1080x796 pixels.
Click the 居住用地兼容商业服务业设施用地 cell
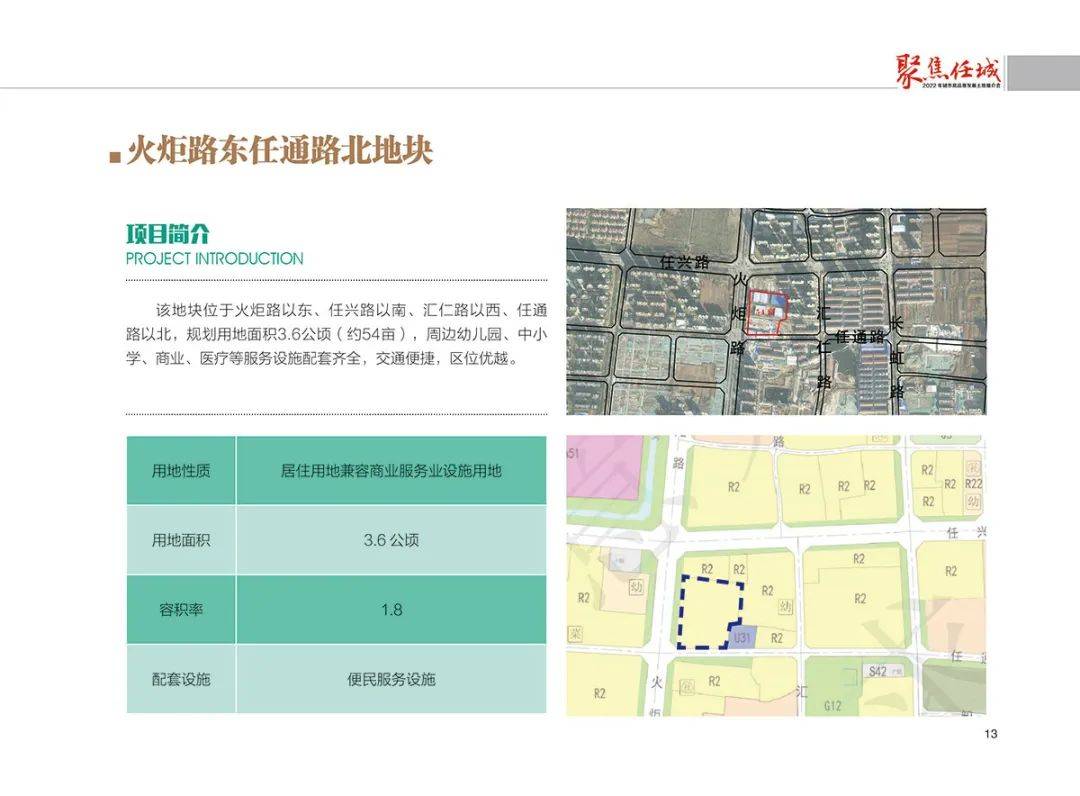(391, 470)
